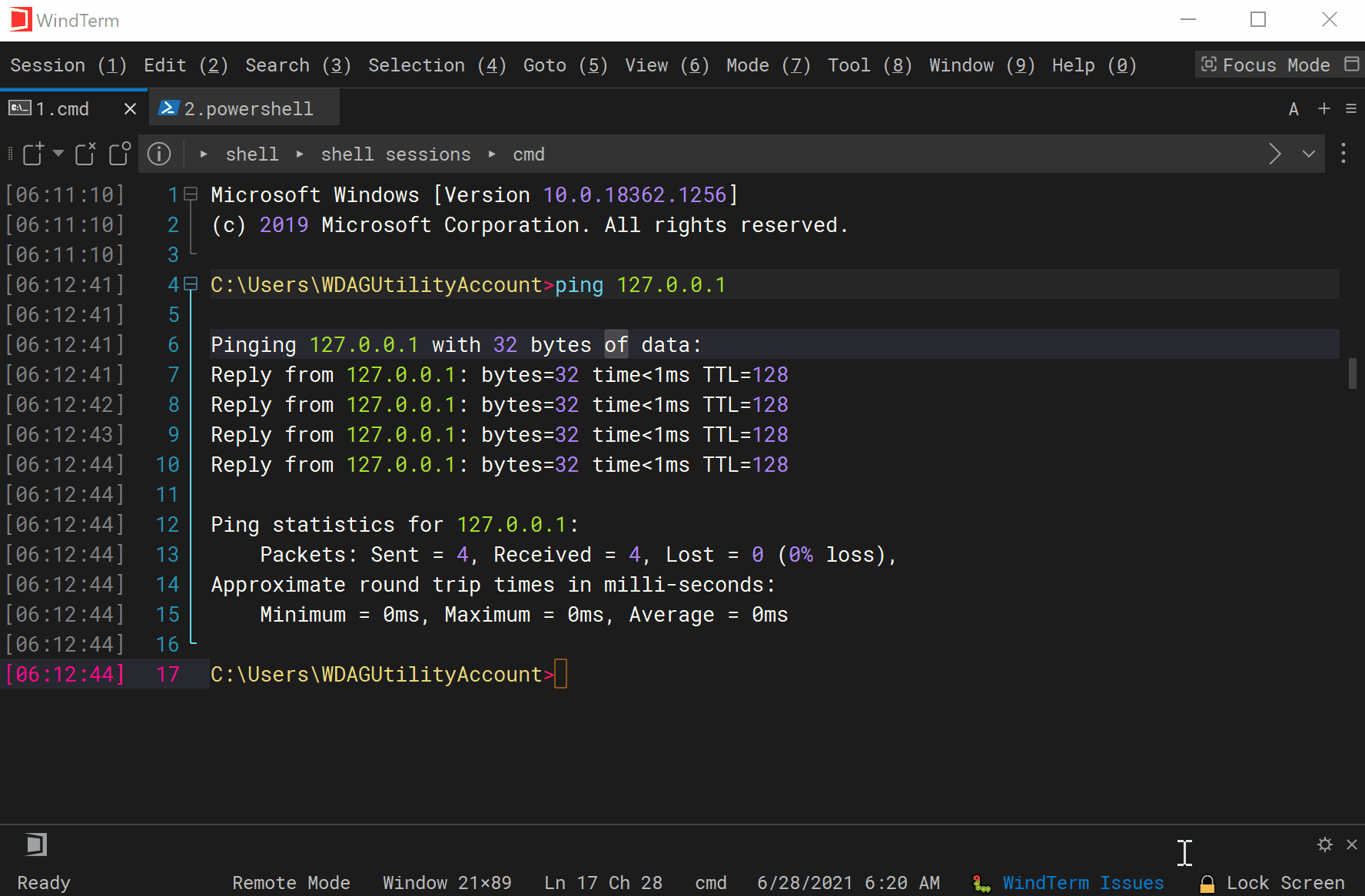
Task: Click the cmd status bar entry
Action: point(711,883)
